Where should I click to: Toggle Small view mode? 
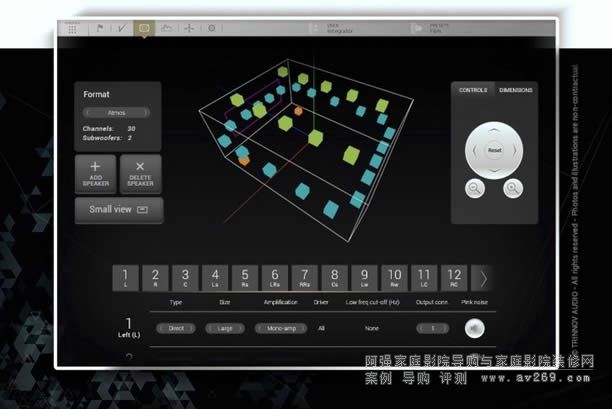pos(118,210)
